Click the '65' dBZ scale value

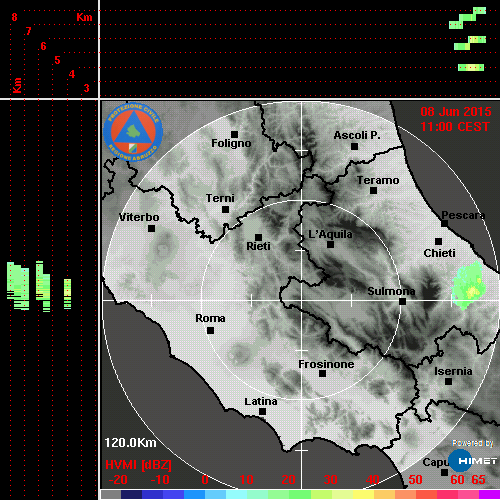(478, 480)
